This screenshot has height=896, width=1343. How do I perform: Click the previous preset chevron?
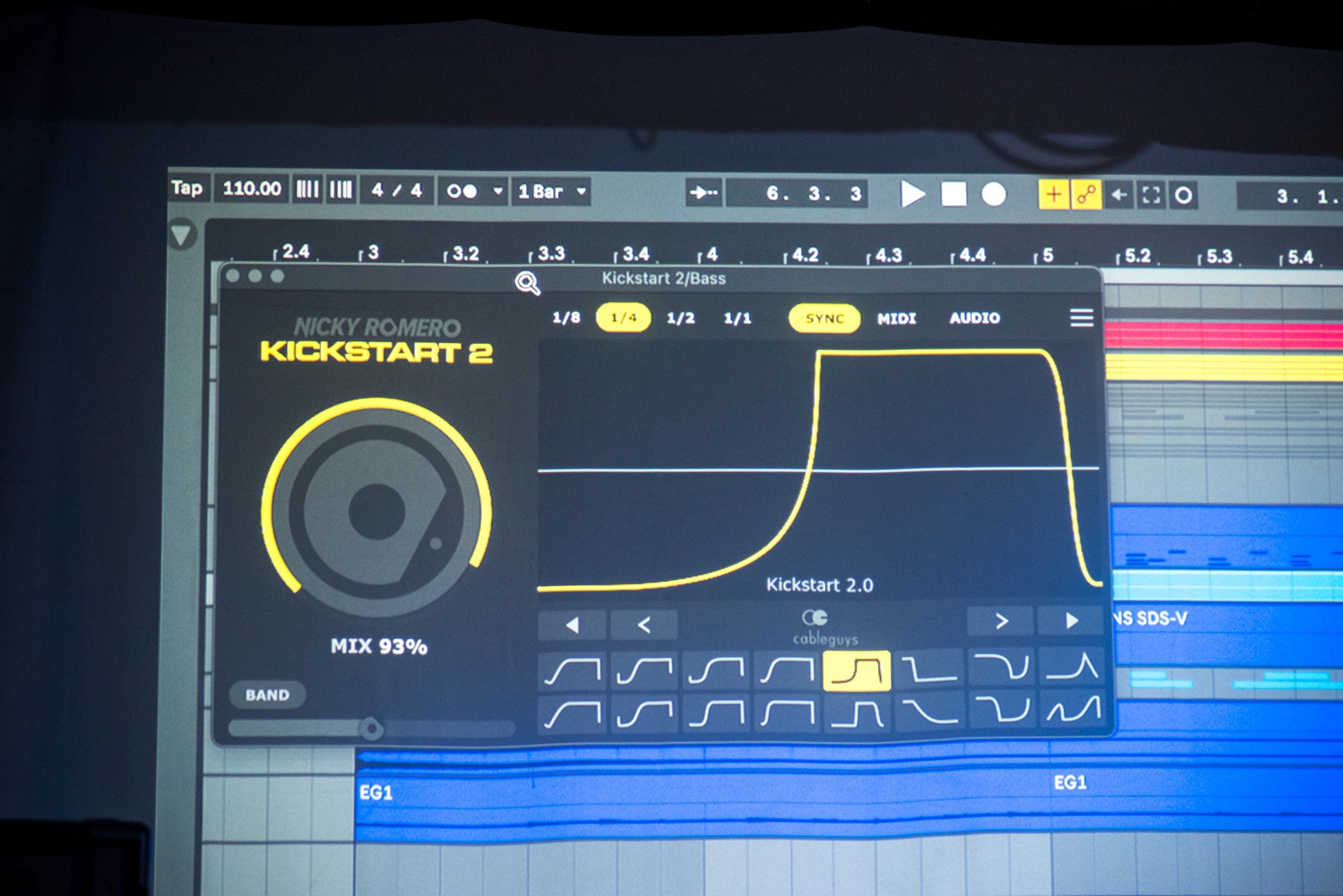click(643, 625)
